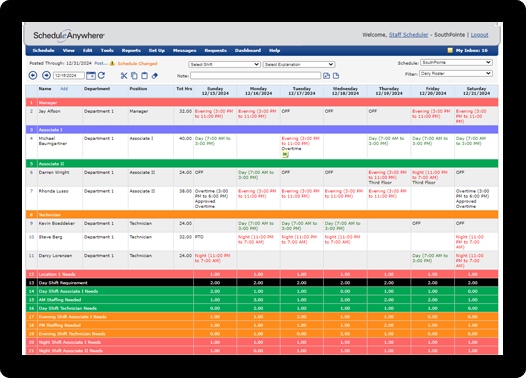The image size is (526, 378).
Task: Select the Day Shift Requirement row label
Action: coord(63,283)
